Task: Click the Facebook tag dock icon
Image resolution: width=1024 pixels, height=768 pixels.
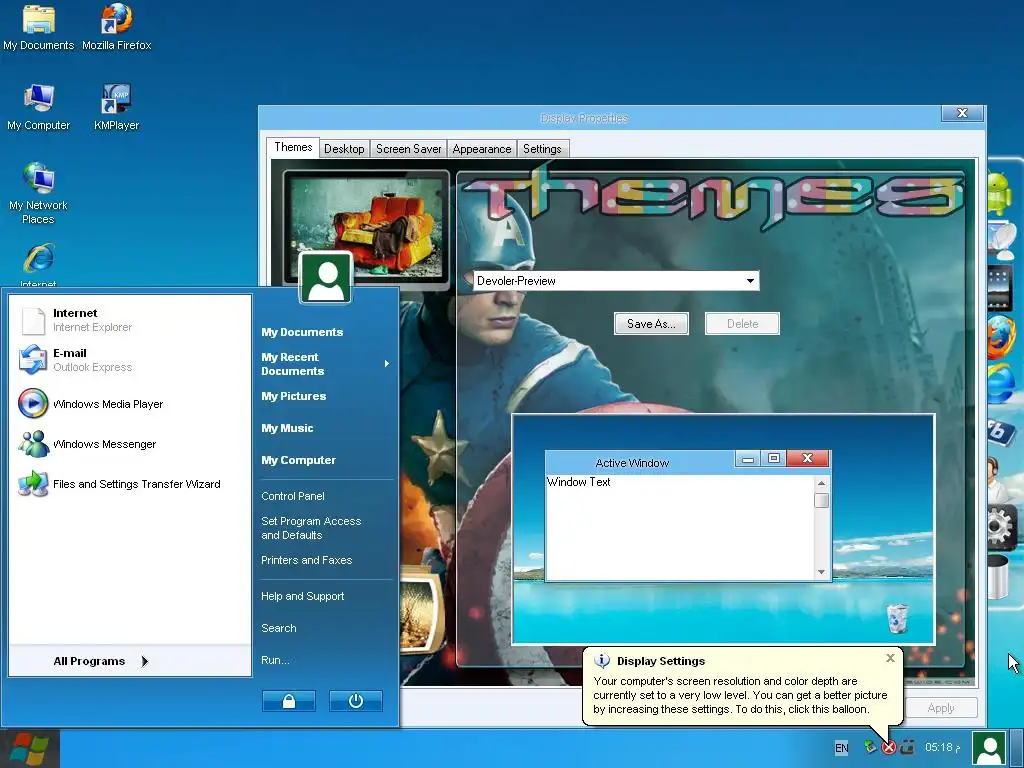Action: point(1002,431)
